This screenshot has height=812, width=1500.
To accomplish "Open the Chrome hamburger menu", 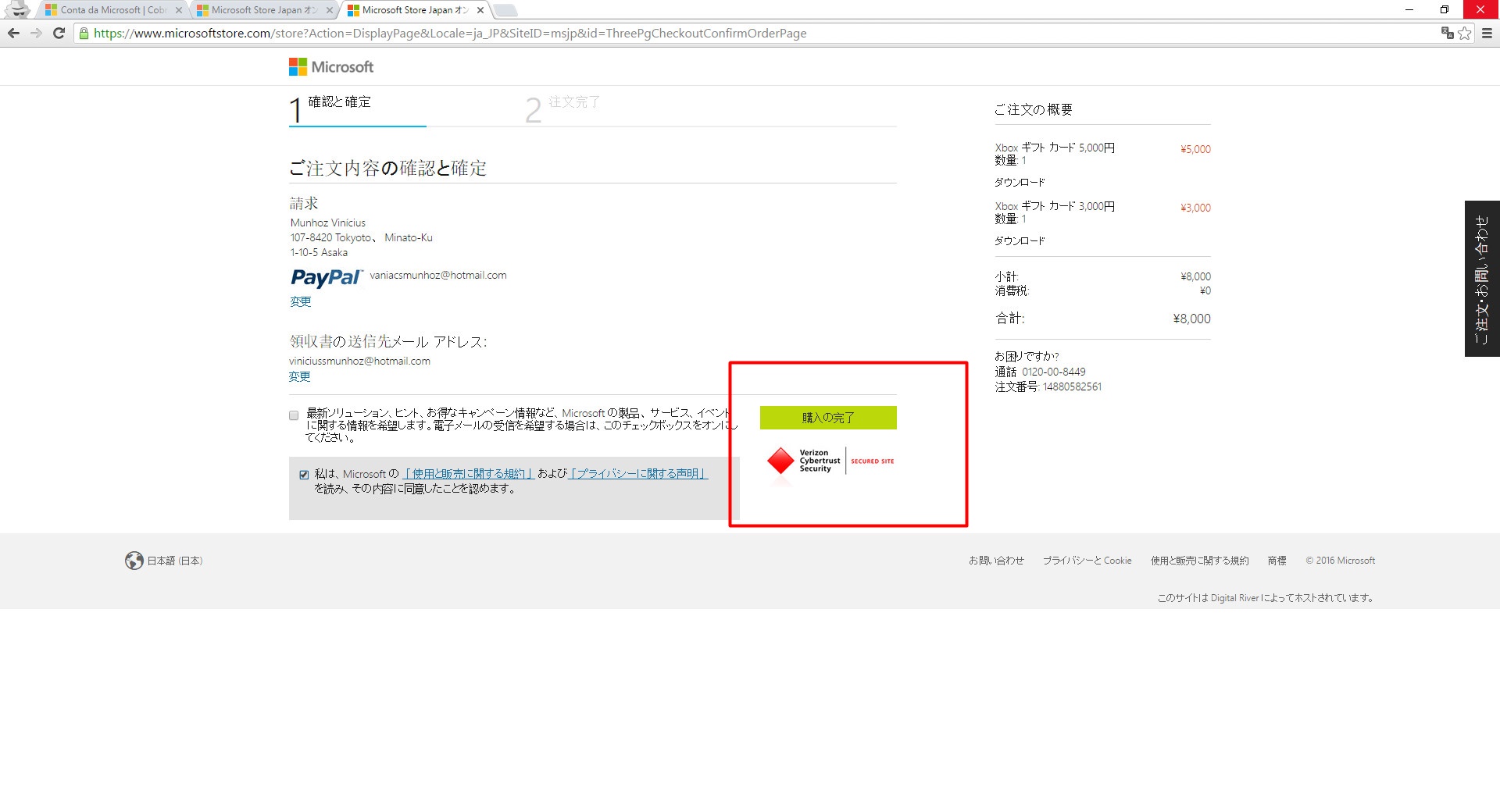I will (x=1487, y=33).
